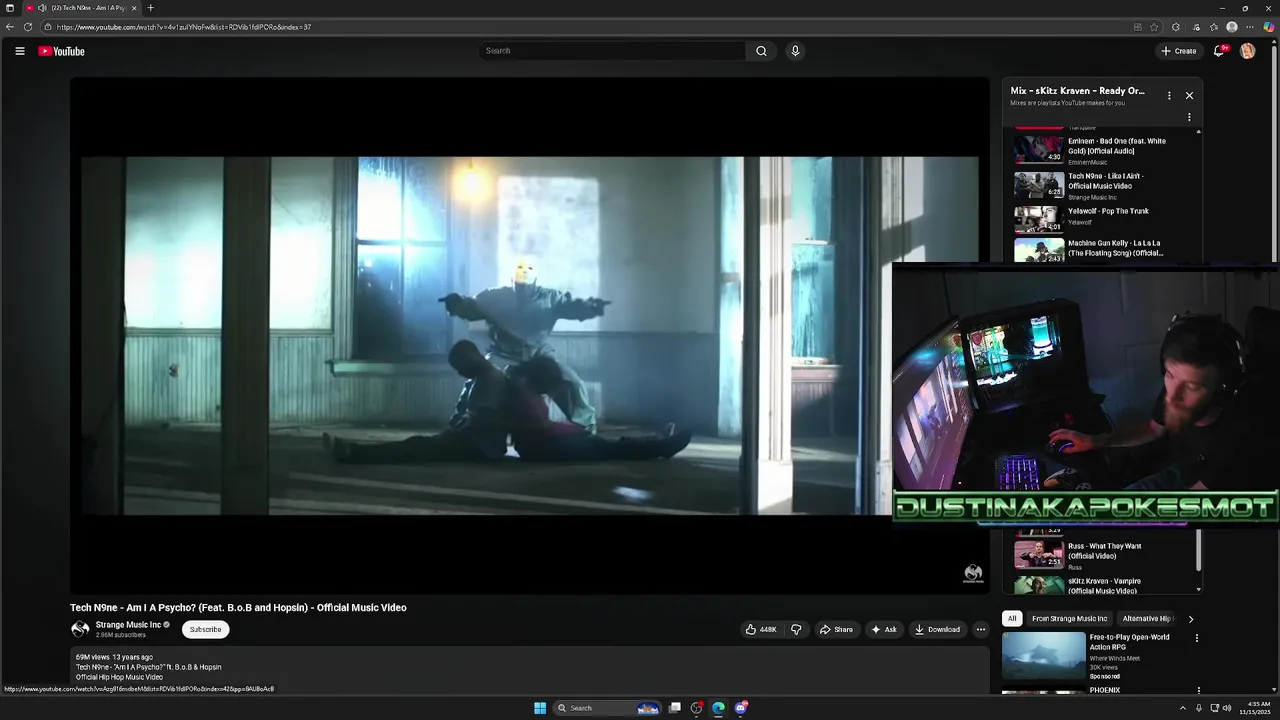Open the volume icon in the system tray
Image resolution: width=1280 pixels, height=720 pixels.
1227,708
